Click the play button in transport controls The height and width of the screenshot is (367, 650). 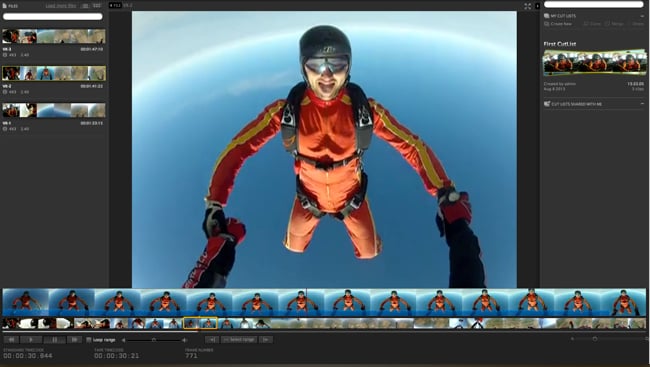coord(31,340)
